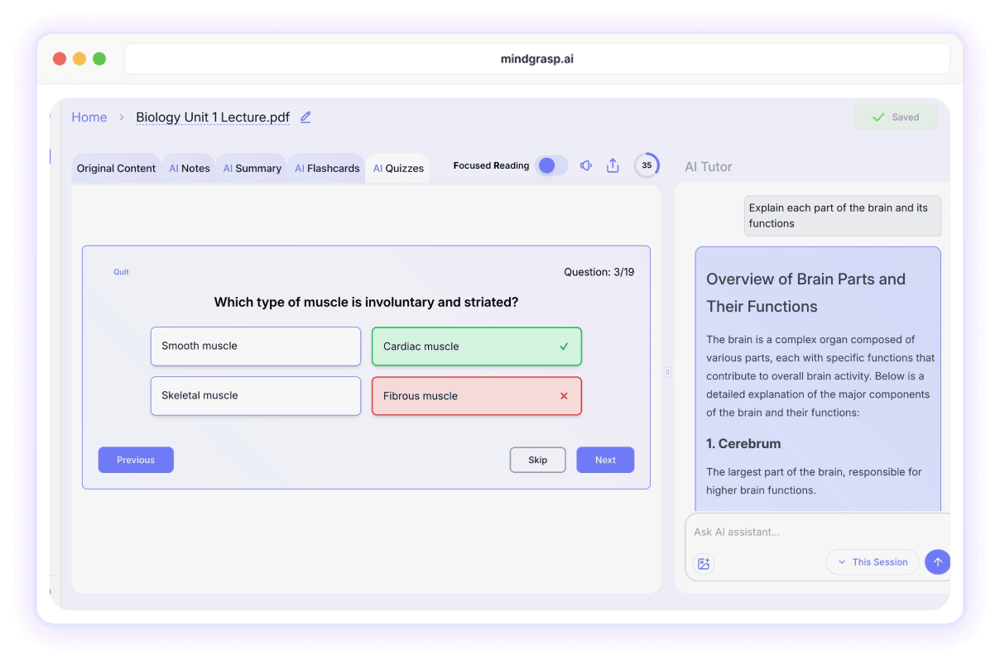This screenshot has height=664, width=1000.
Task: Go to the Original Content tab
Action: pyautogui.click(x=116, y=168)
